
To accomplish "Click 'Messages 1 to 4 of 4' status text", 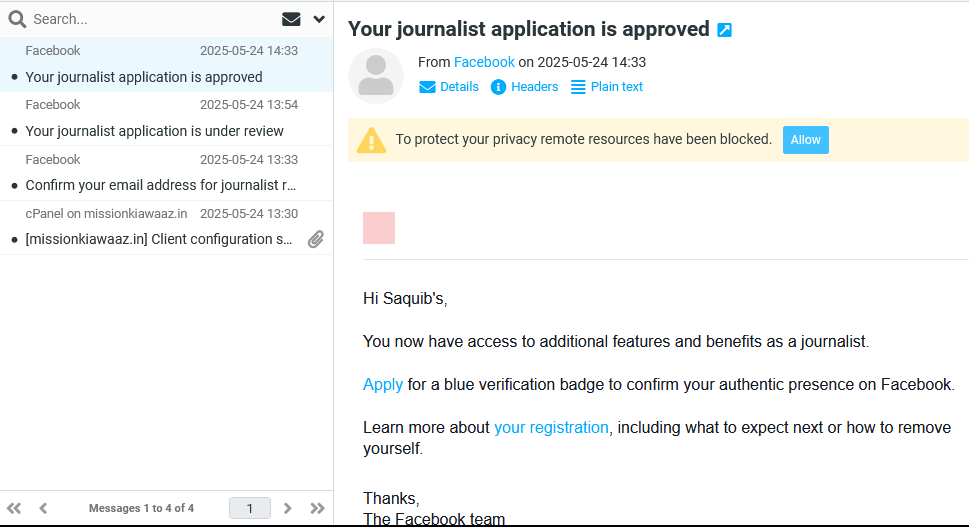I will click(x=142, y=508).
